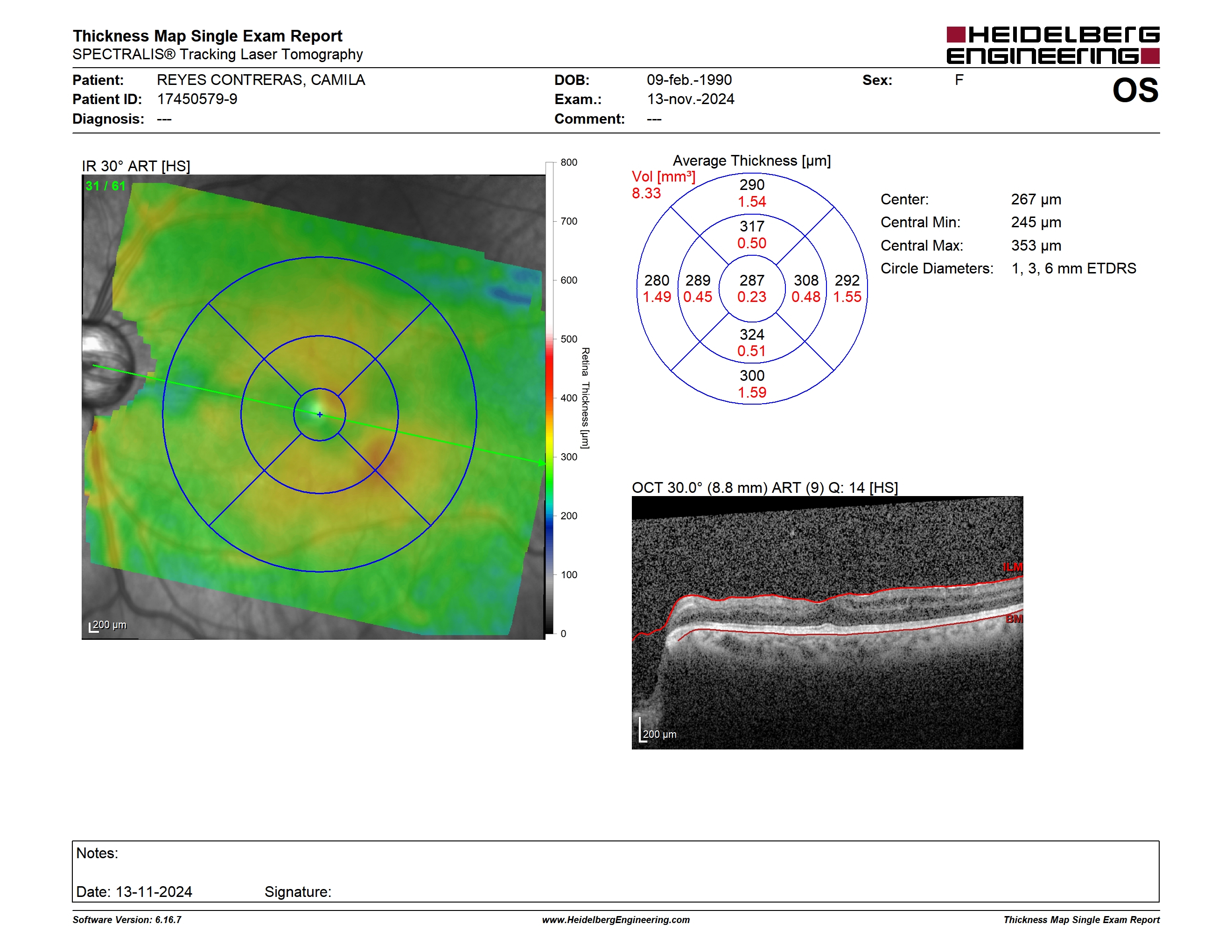Click the Heidelberg Engineering logo
Screen dimensions: 1232x952
pyautogui.click(x=1053, y=45)
